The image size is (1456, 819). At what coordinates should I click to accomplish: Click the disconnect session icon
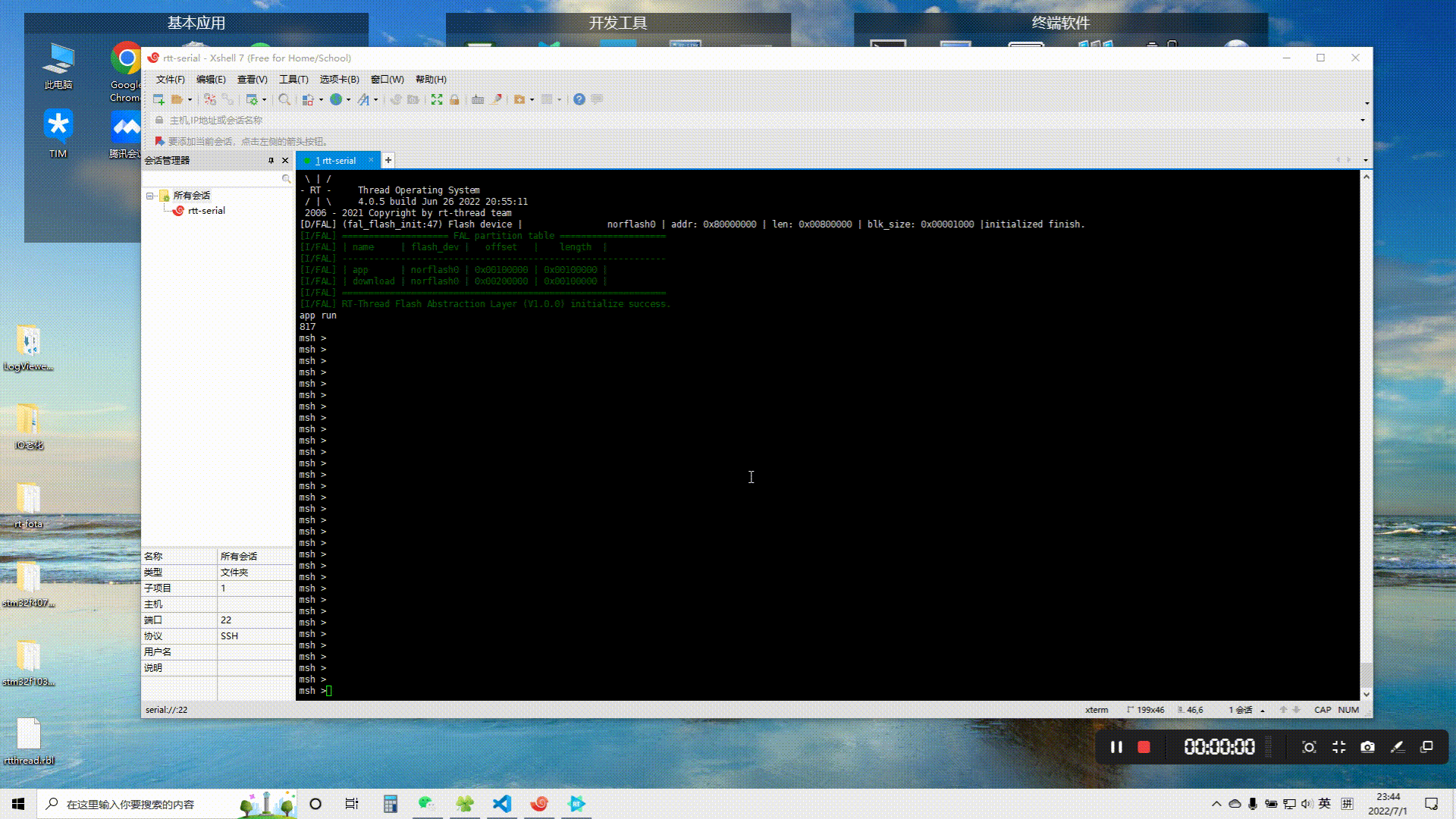coord(227,99)
